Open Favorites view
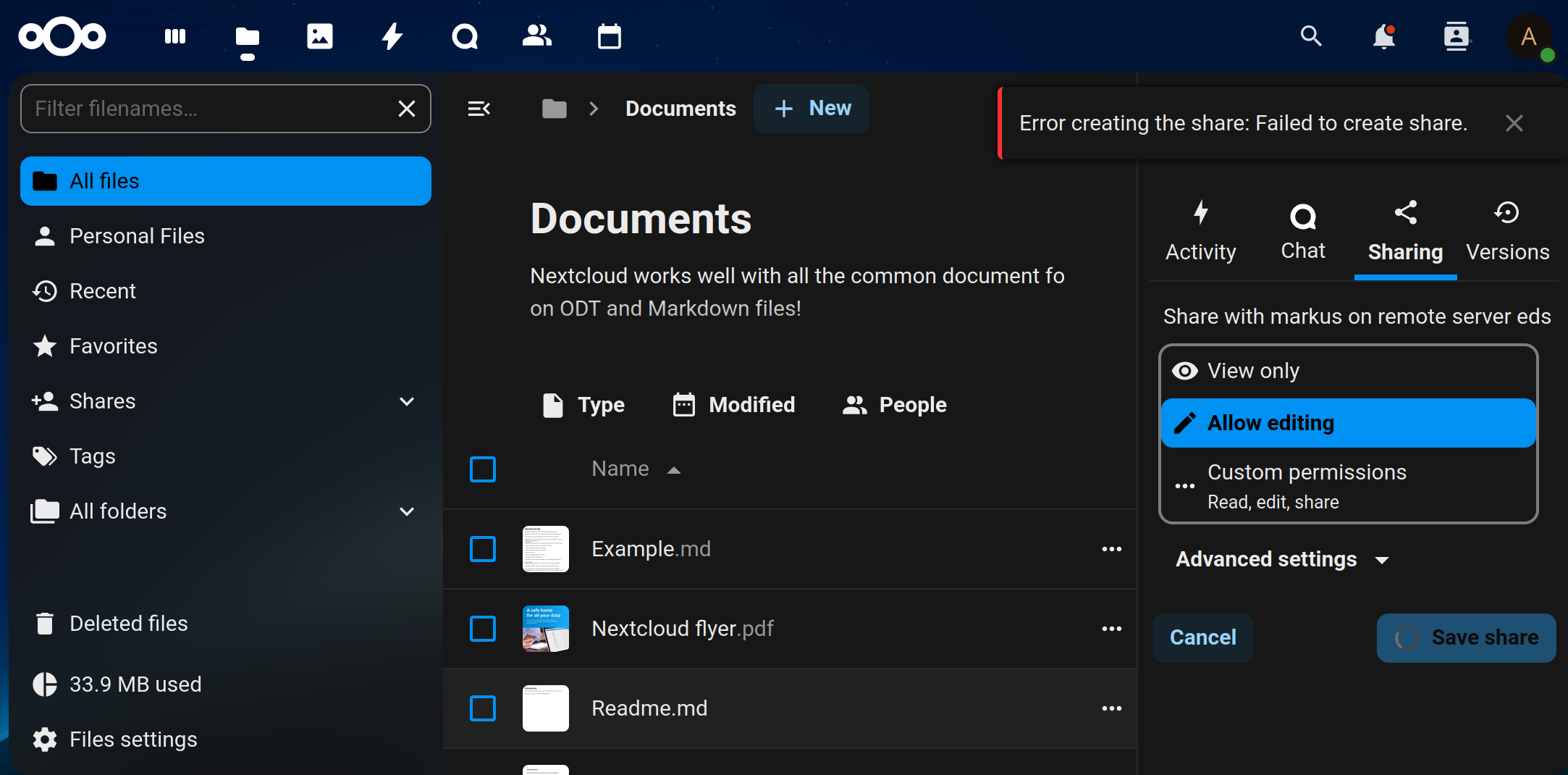The width and height of the screenshot is (1568, 775). pos(226,346)
